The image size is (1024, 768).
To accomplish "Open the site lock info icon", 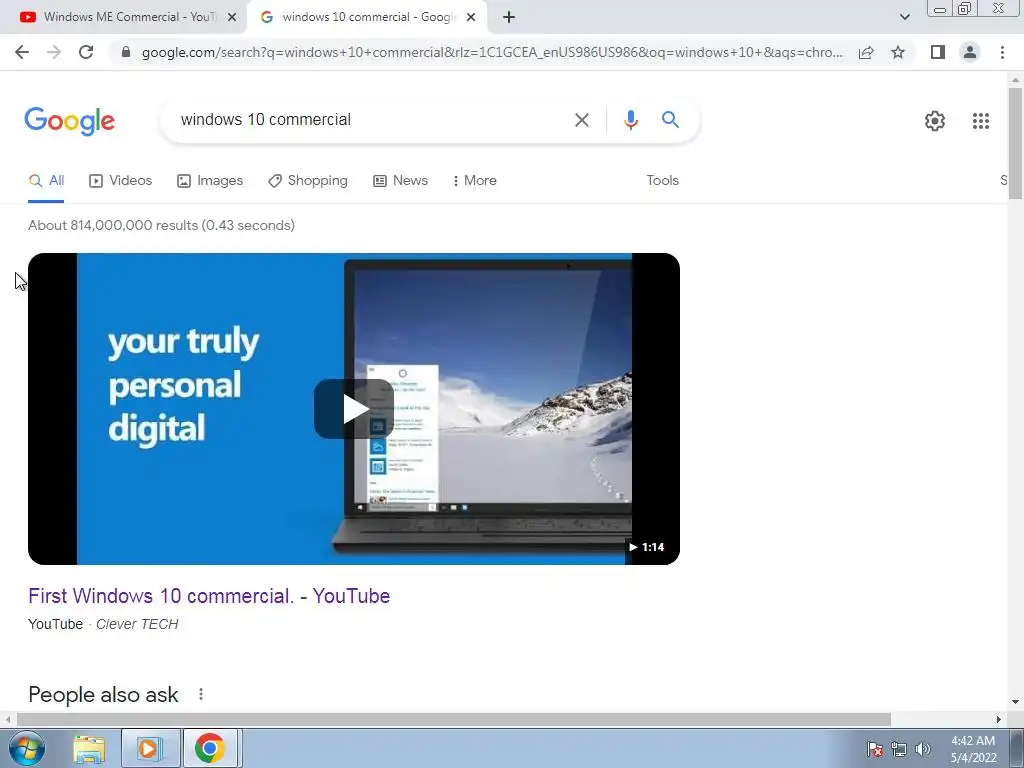I will [x=126, y=52].
